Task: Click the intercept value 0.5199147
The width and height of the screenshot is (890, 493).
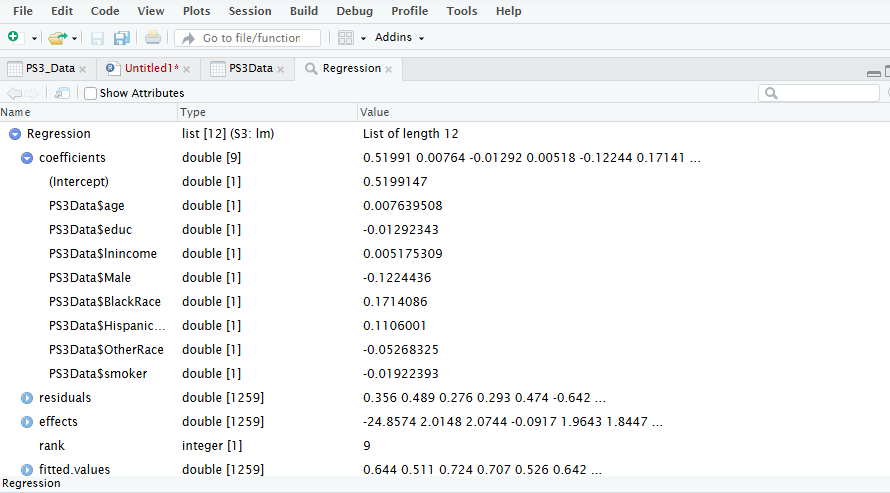Action: click(395, 182)
